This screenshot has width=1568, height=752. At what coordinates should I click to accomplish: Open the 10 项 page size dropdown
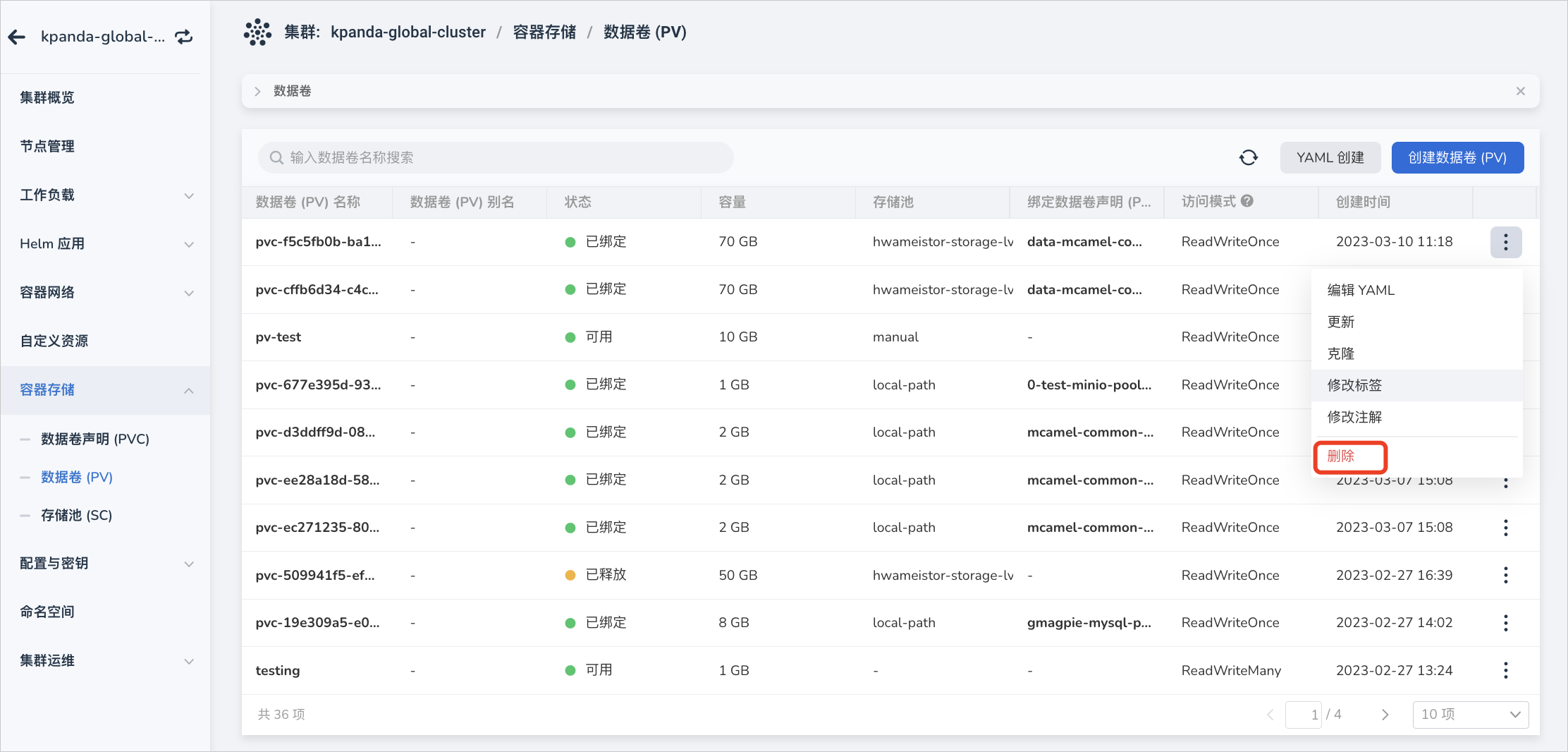(1471, 715)
